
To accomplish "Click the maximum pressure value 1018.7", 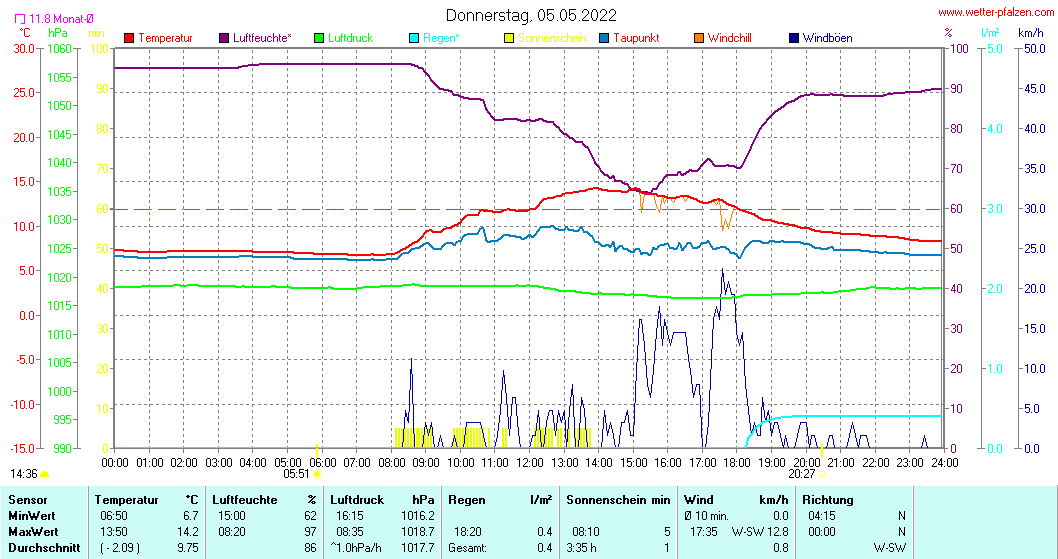I will 418,532.
